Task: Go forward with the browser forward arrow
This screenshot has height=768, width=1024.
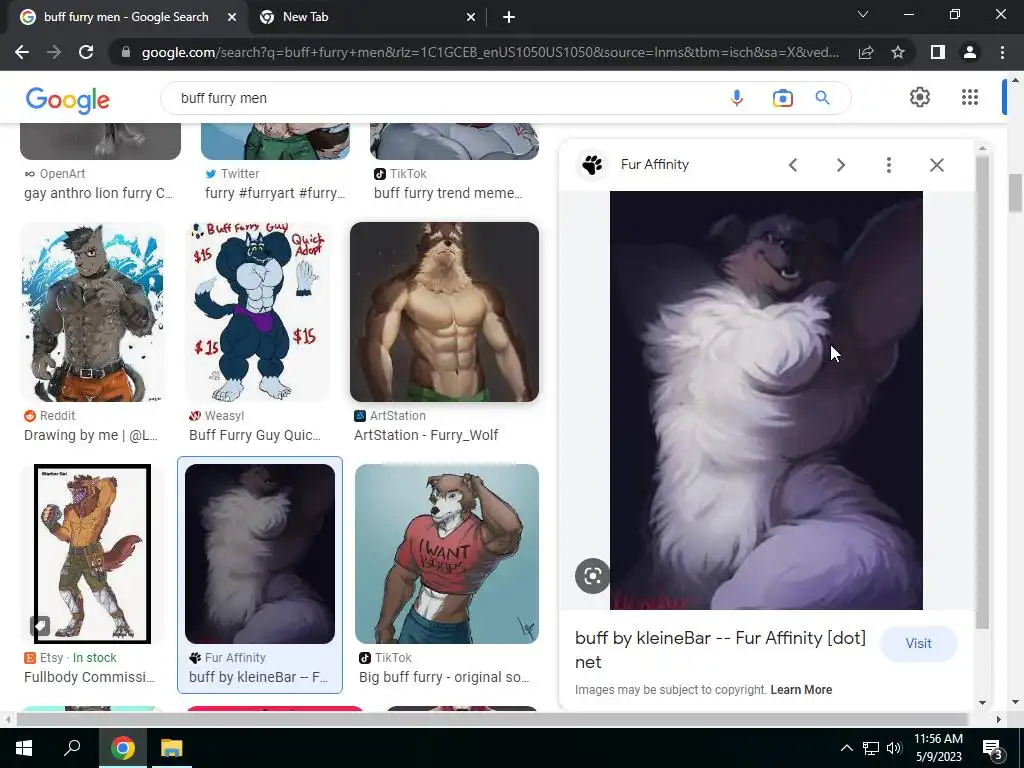Action: click(54, 52)
